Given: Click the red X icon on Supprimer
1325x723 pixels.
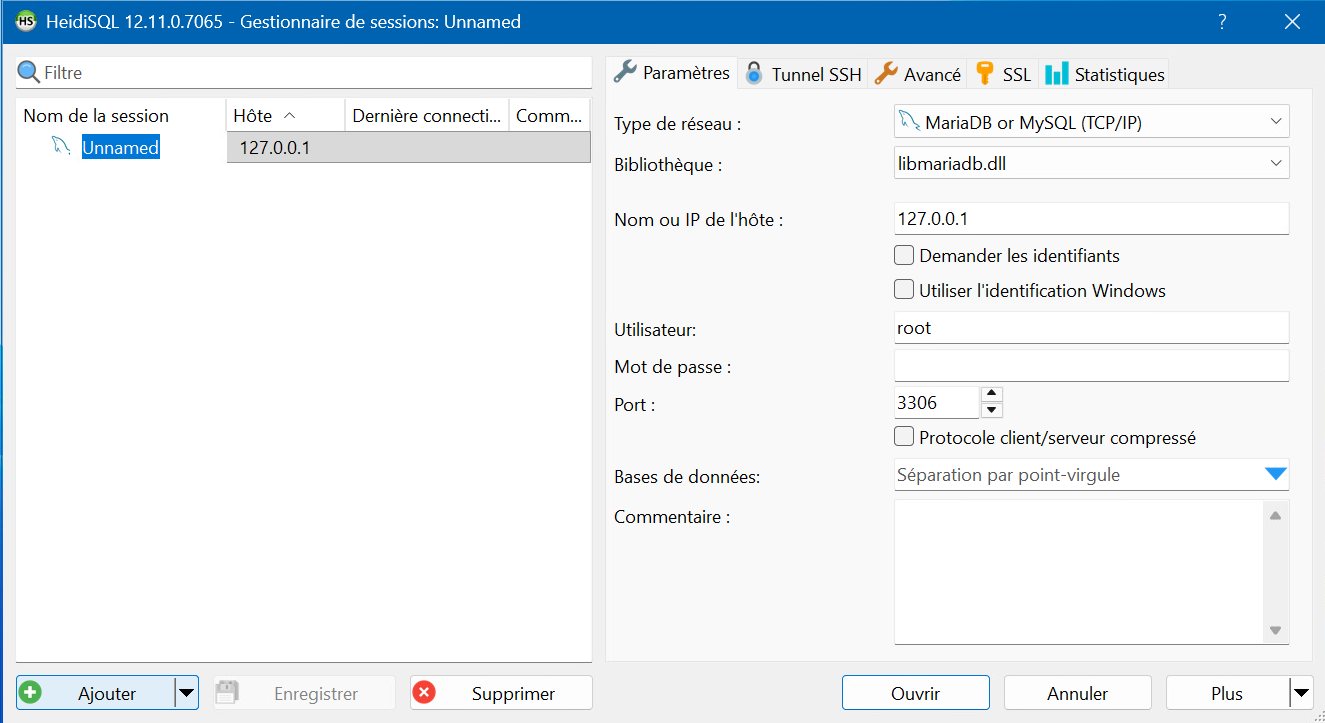Looking at the screenshot, I should (x=425, y=693).
